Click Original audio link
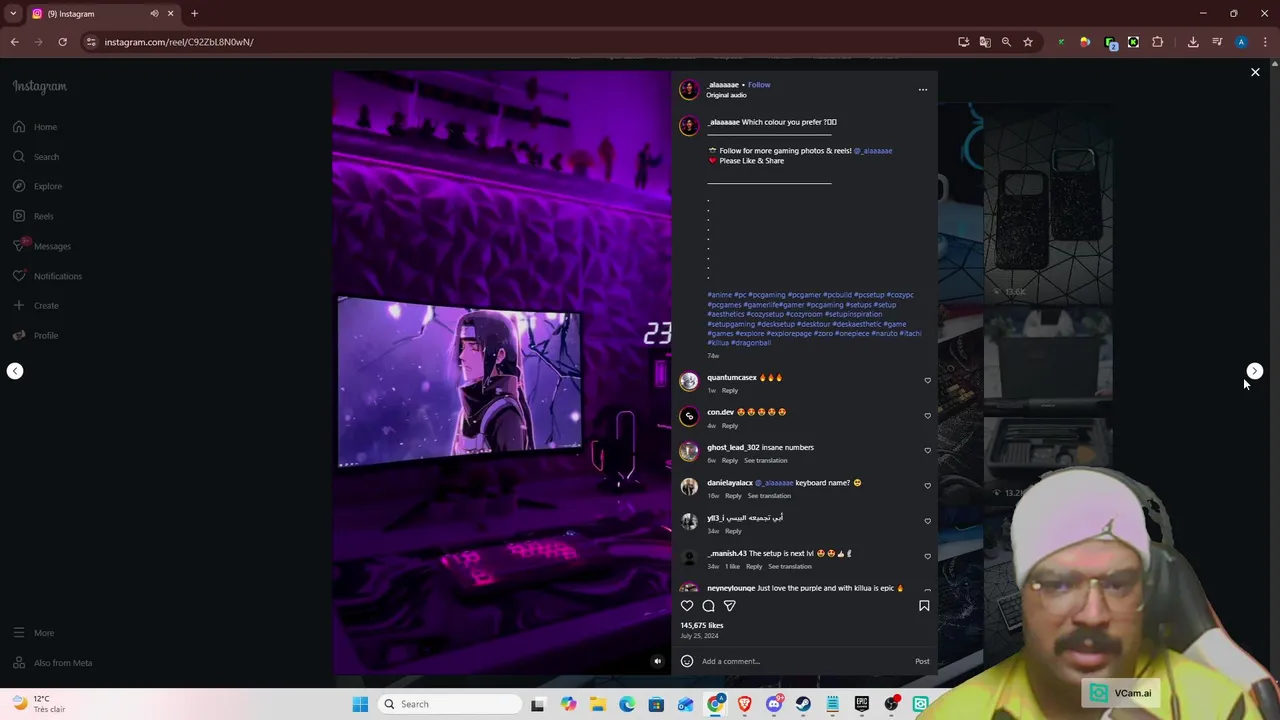Image resolution: width=1280 pixels, height=720 pixels. (727, 95)
